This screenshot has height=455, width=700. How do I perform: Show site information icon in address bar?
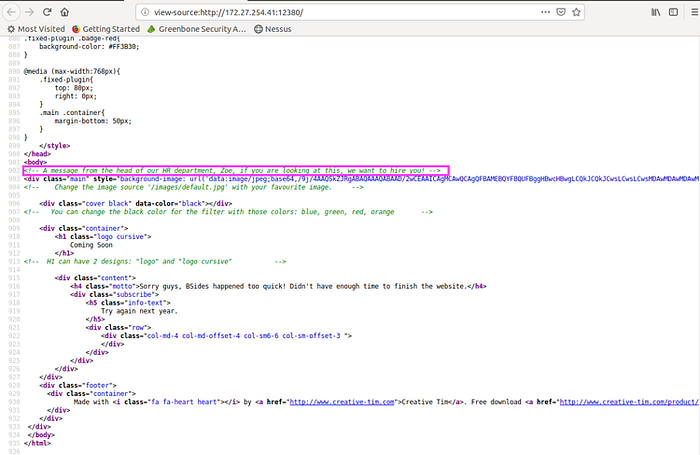145,12
